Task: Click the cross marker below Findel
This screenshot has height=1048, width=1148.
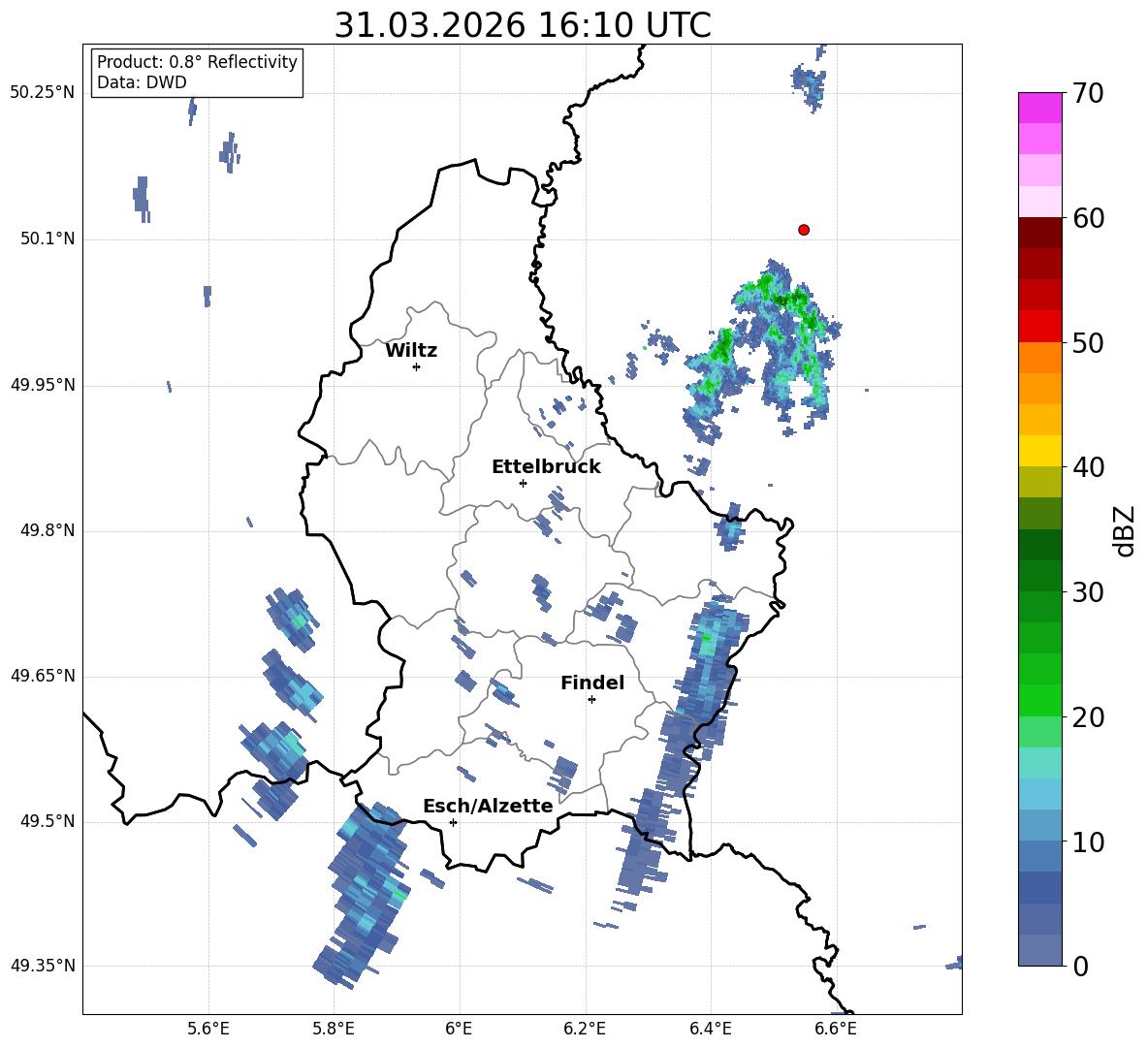Action: [x=591, y=700]
